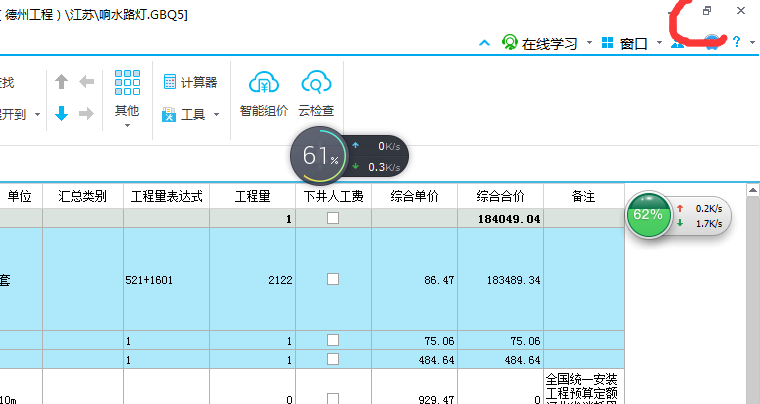The image size is (760, 404).
Task: Click the 综合合价 column header
Action: point(500,196)
